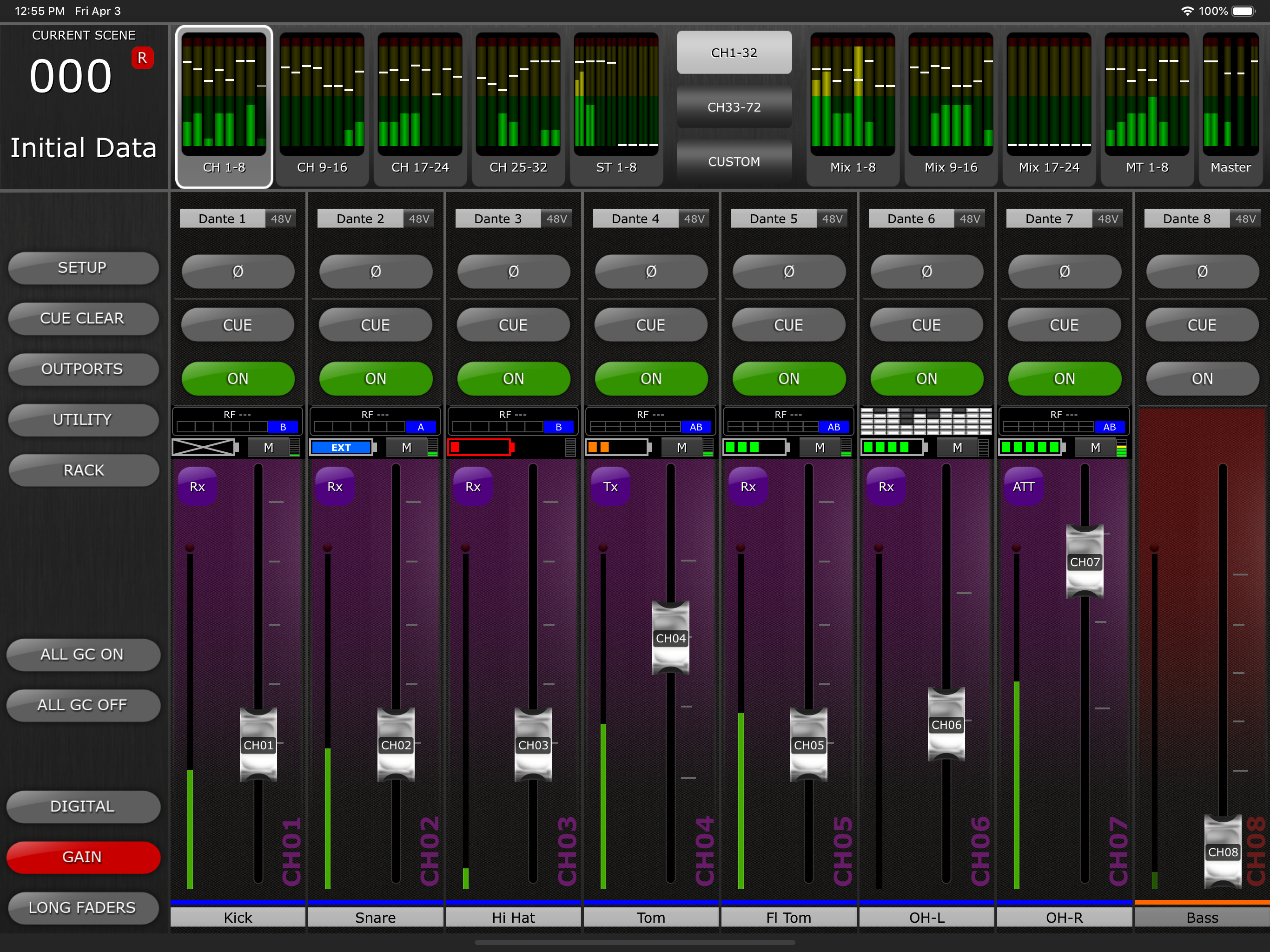
Task: Tap the Bass channel name label
Action: (x=1202, y=918)
